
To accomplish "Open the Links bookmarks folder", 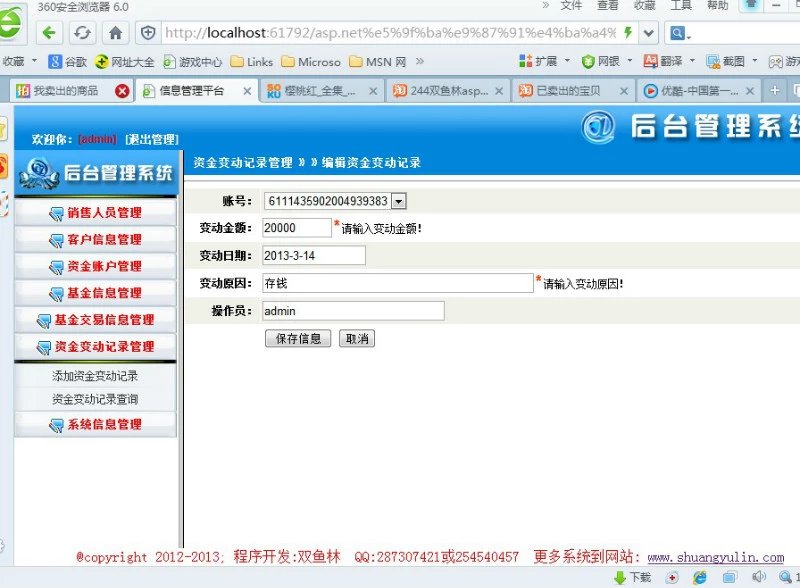I will (x=252, y=62).
